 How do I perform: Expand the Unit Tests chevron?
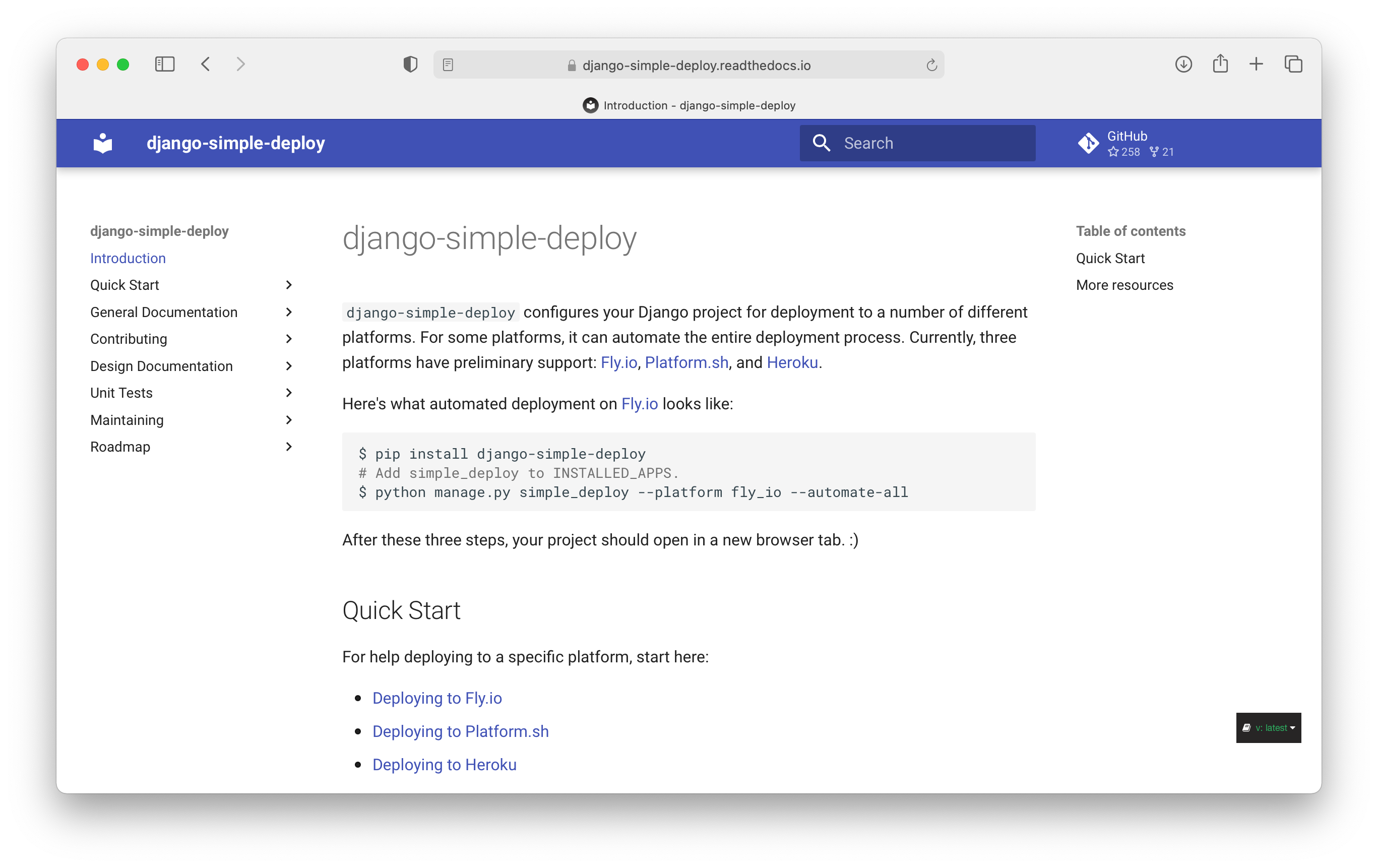pyautogui.click(x=289, y=393)
